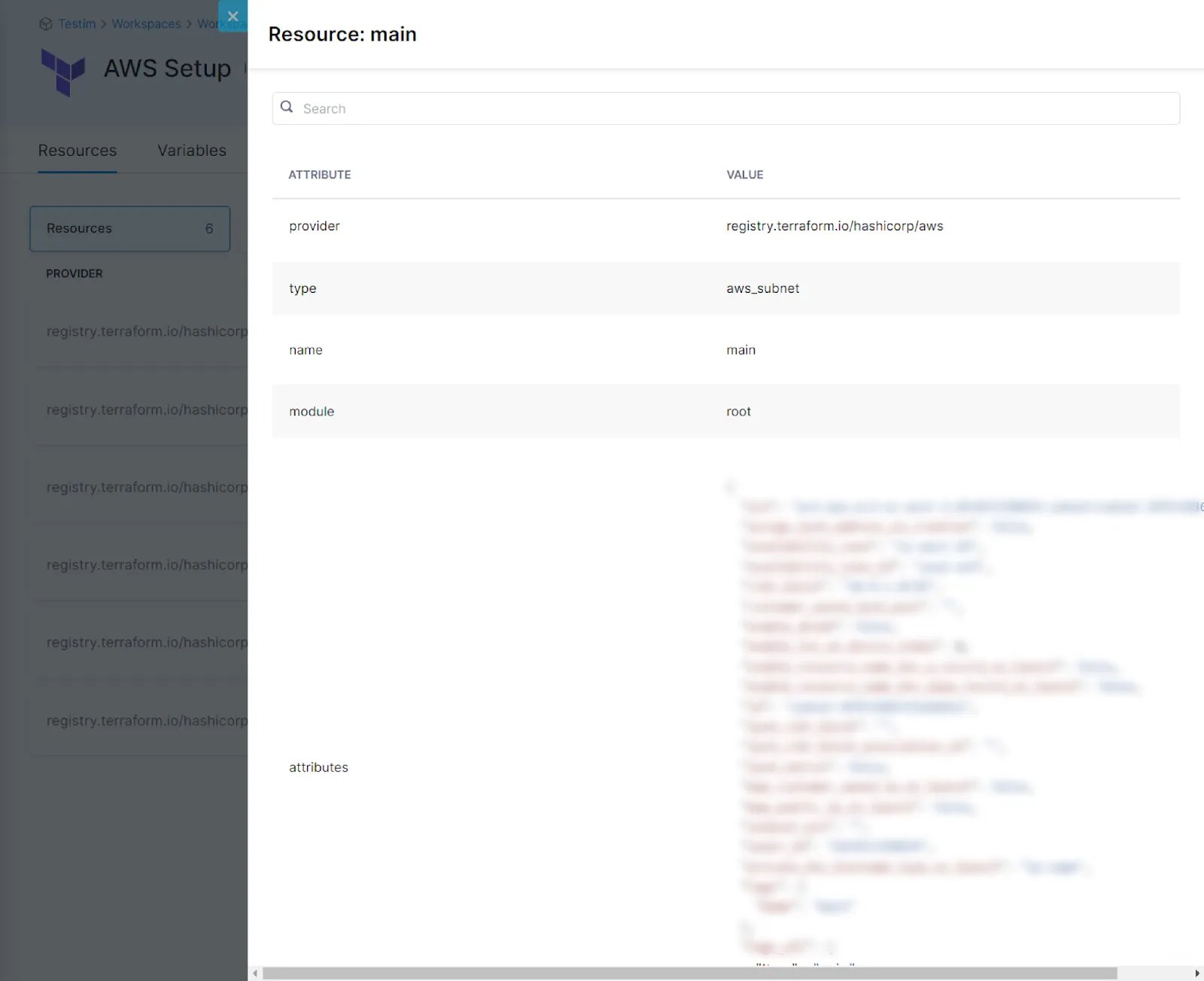Open the Testim breadcrumb link
This screenshot has width=1204, height=981.
click(x=76, y=23)
